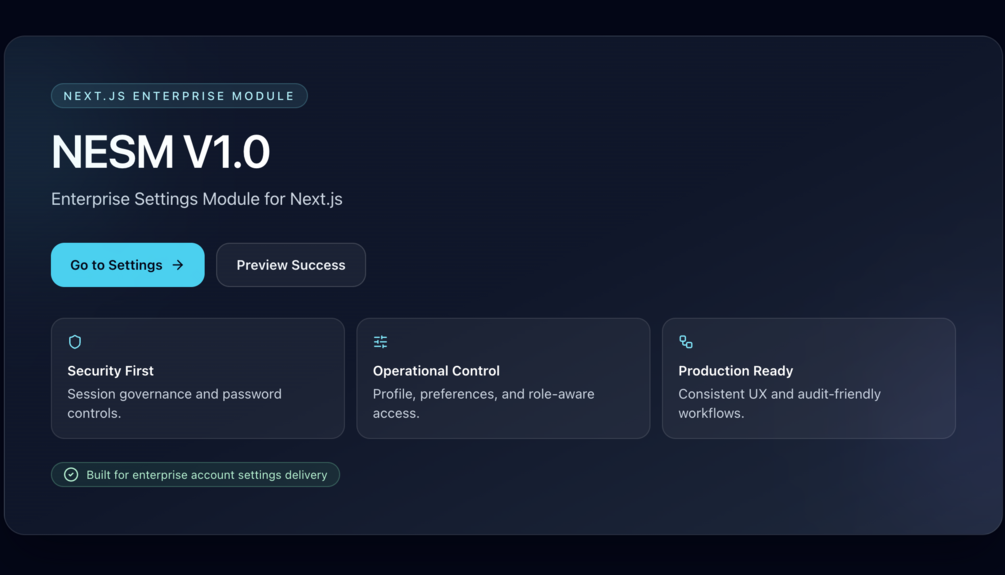1005x575 pixels.
Task: Click the workflow icon in Production Ready card
Action: (x=686, y=342)
